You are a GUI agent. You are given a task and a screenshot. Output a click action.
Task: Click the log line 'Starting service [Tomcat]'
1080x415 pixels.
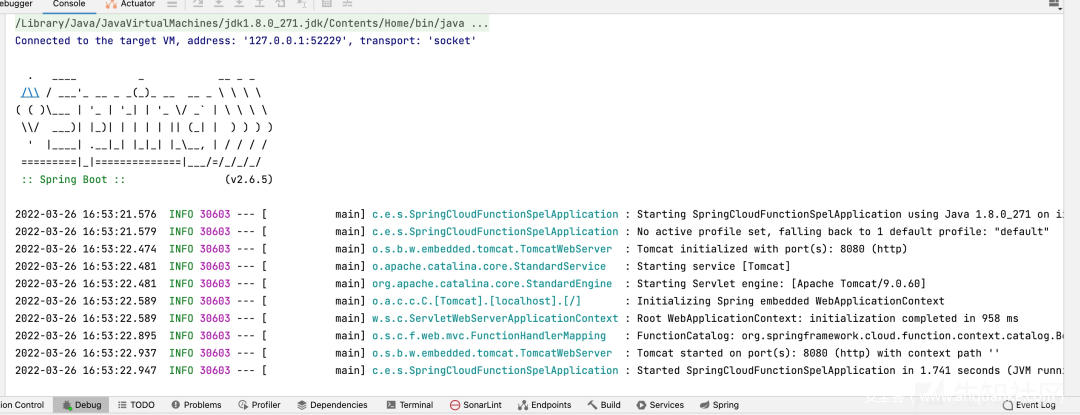(714, 266)
